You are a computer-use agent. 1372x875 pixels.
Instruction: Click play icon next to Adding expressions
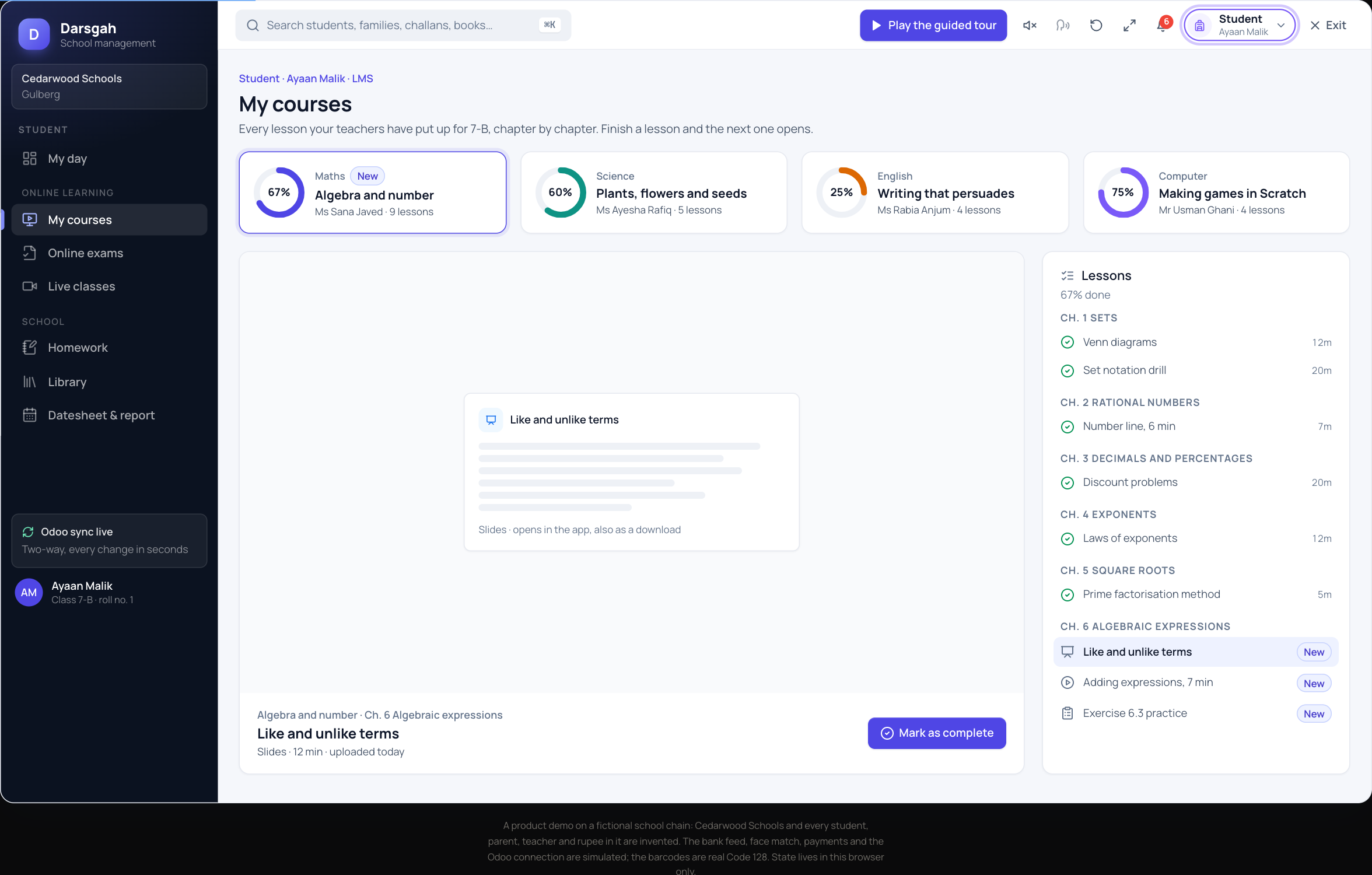point(1067,682)
